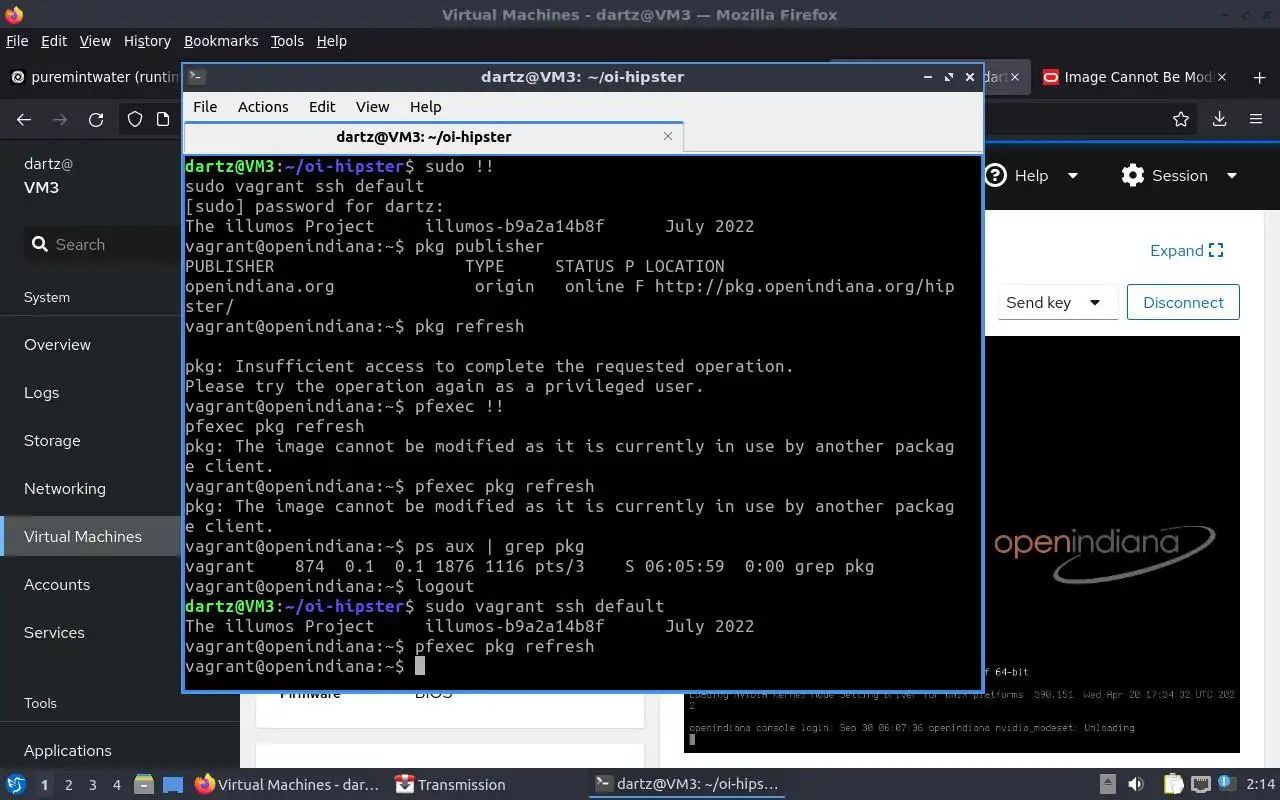Open Storage in Cockpit sidebar
Screen dimensions: 1280x800
pos(52,440)
